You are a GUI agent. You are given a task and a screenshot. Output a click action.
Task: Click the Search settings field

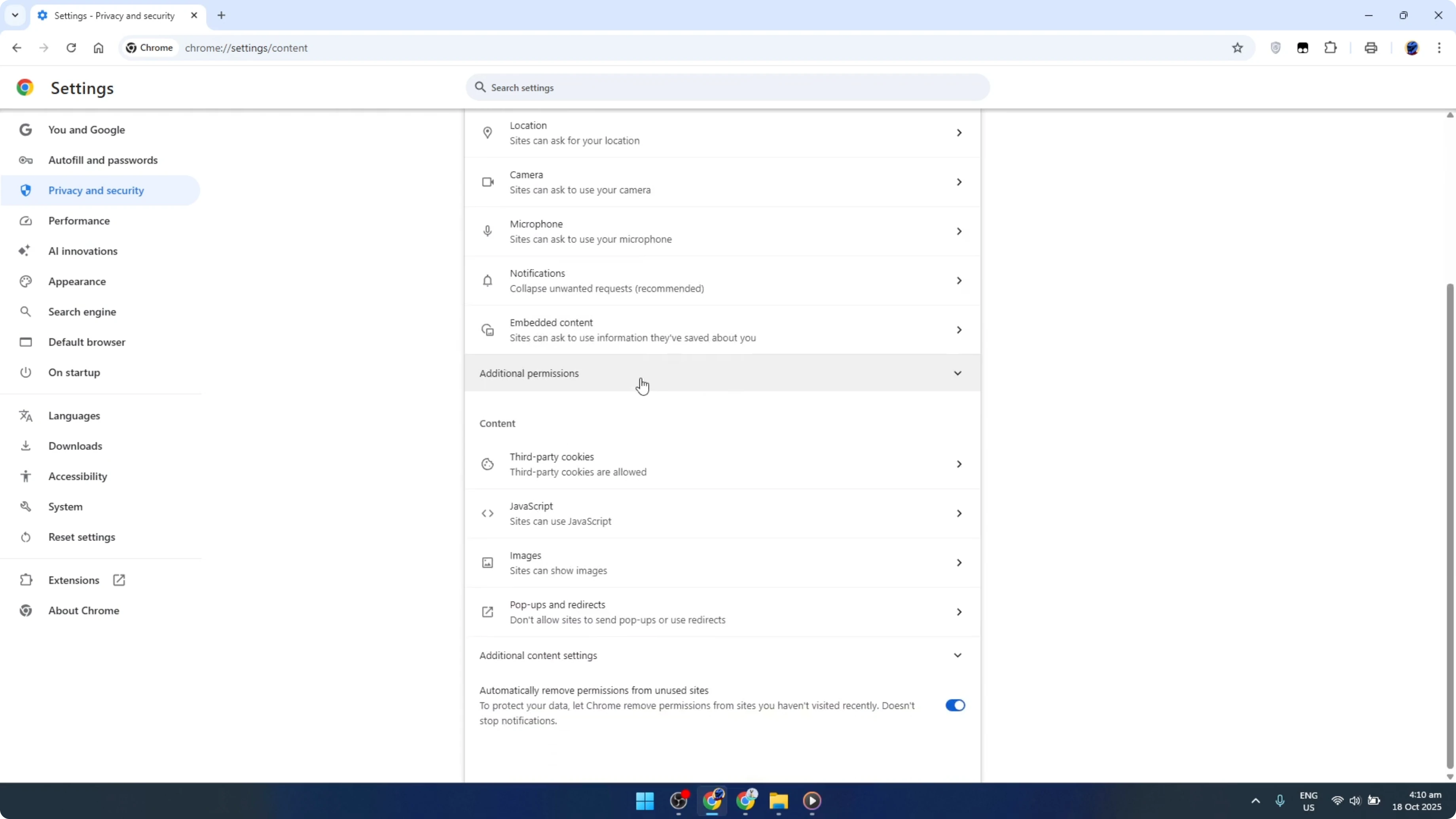point(727,87)
